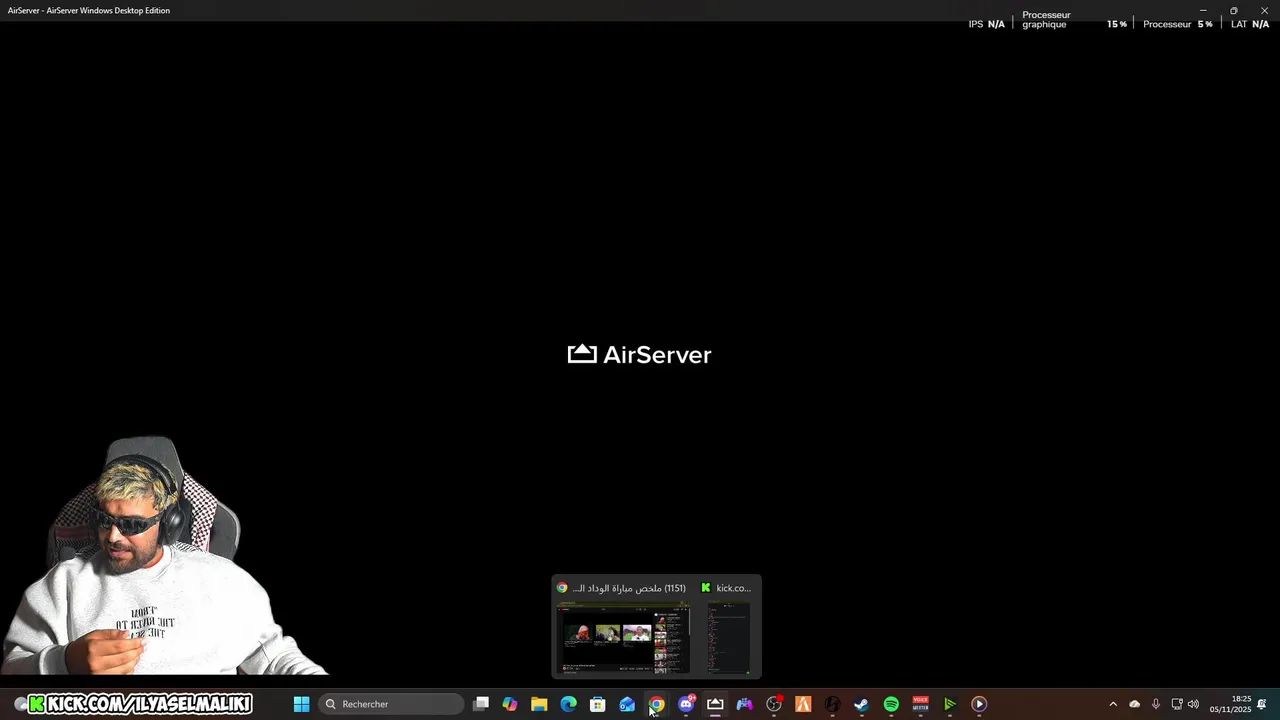Open the game controller app icon

coord(744,704)
